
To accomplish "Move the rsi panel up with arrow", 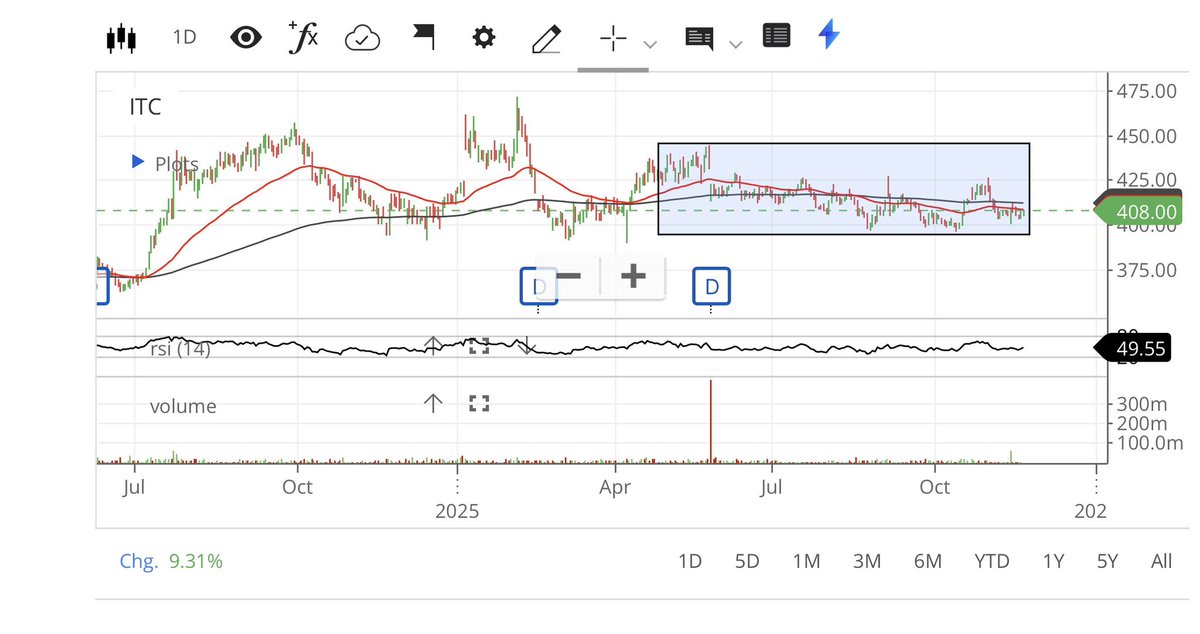I will coord(432,345).
